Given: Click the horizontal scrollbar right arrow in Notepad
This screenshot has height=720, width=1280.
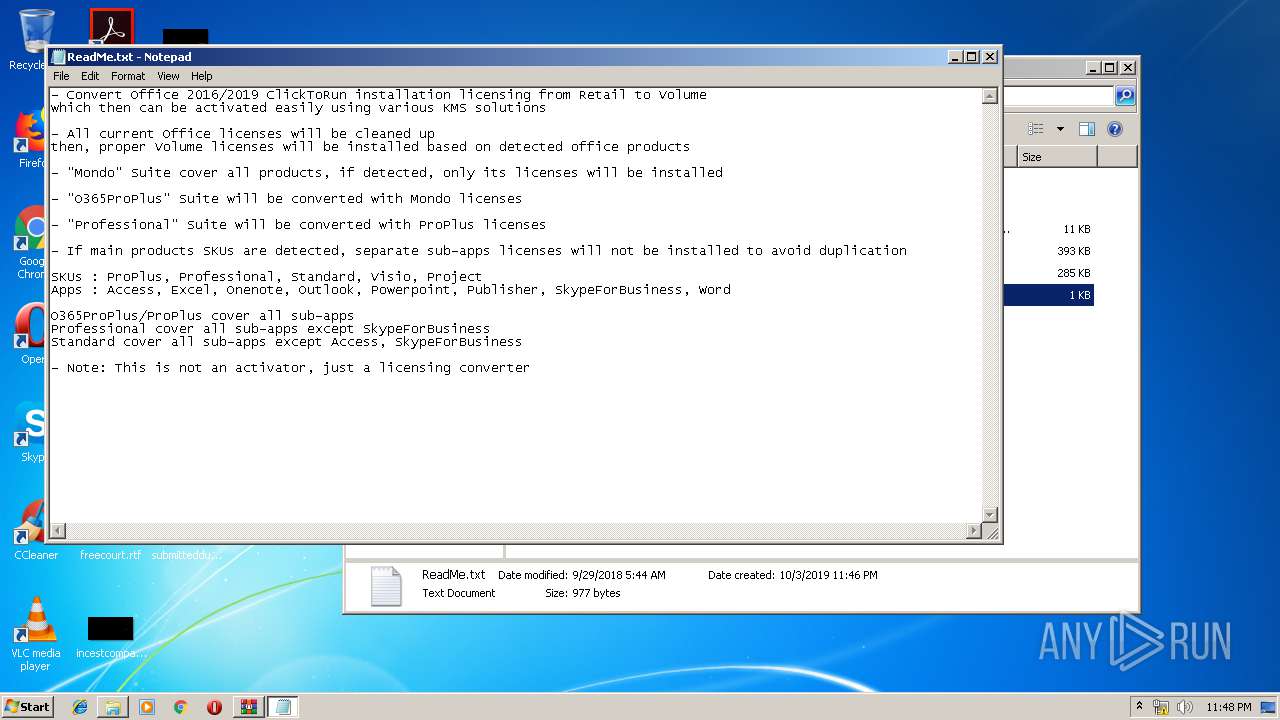Looking at the screenshot, I should [x=973, y=531].
